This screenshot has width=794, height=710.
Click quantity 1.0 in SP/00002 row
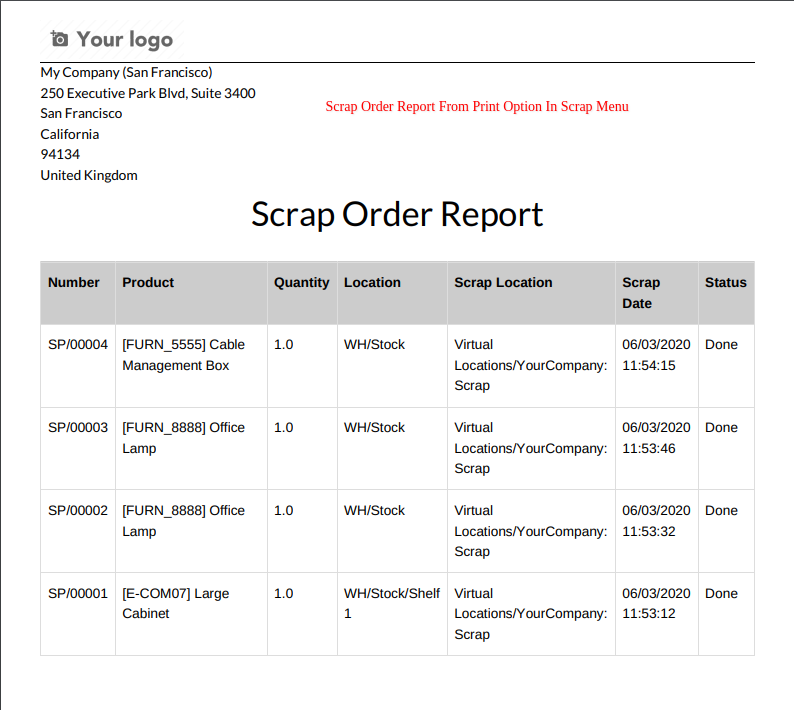[x=284, y=511]
